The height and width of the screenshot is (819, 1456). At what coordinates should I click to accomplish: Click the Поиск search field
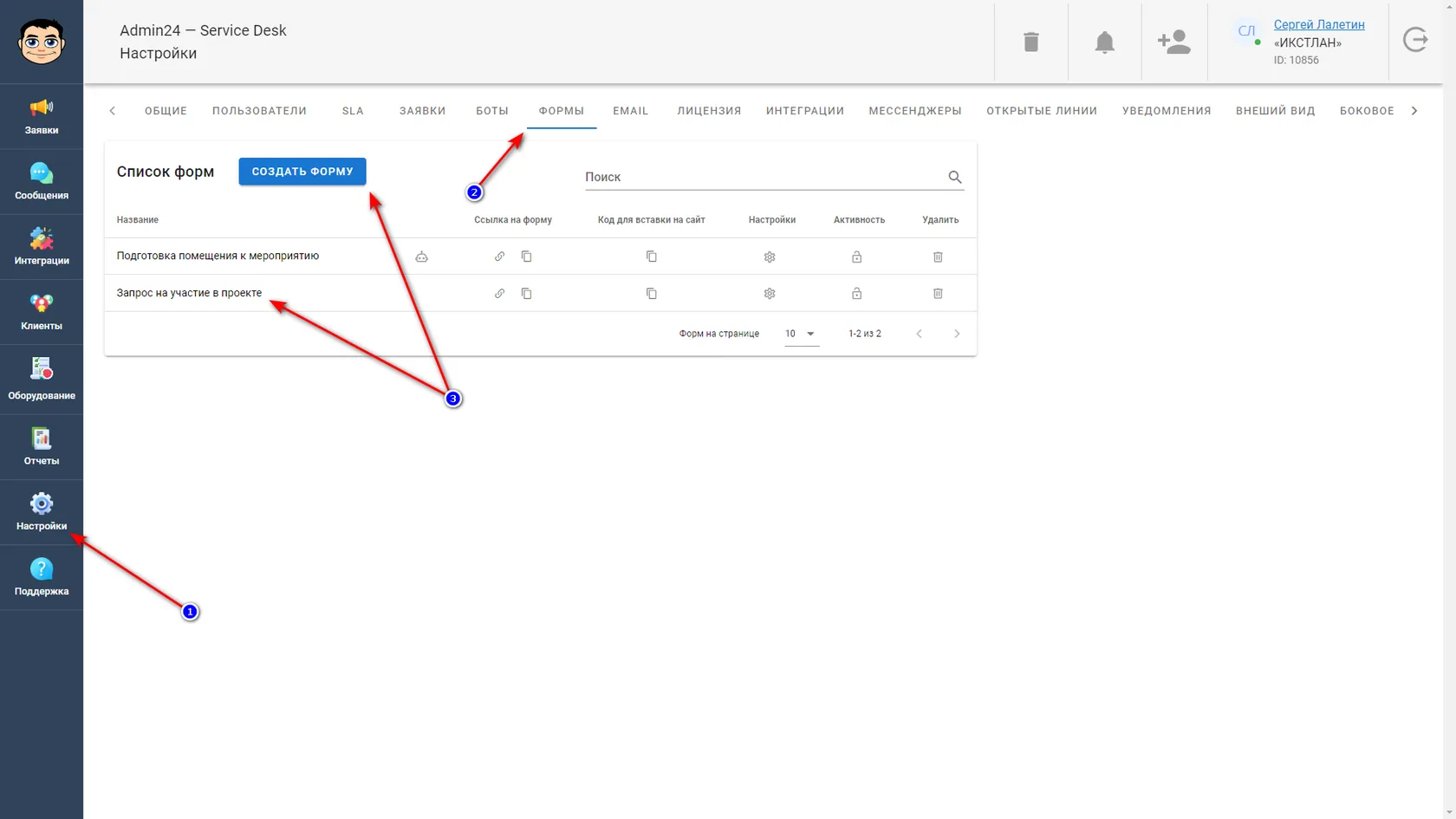764,177
